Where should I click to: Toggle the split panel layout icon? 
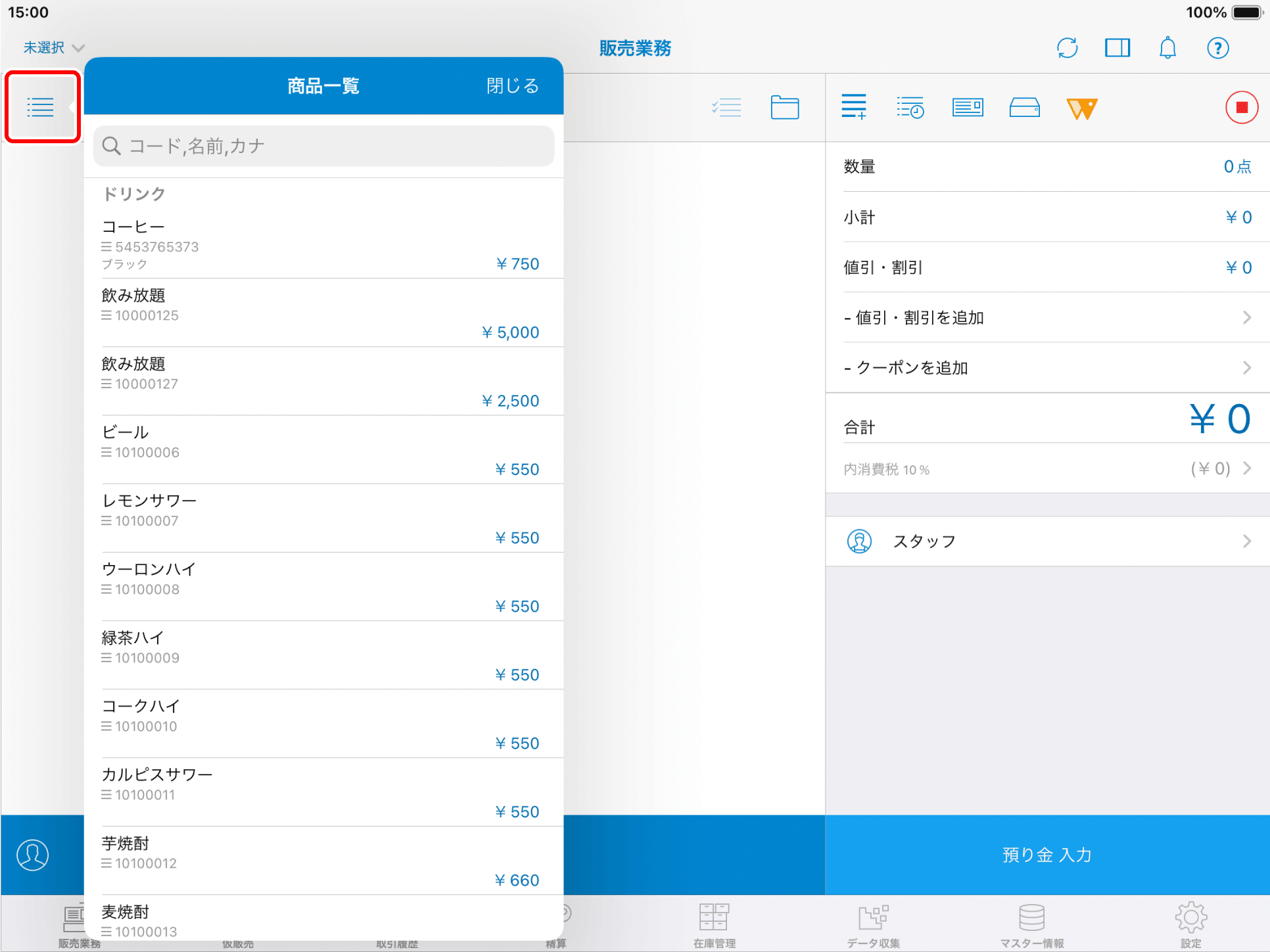click(1117, 48)
